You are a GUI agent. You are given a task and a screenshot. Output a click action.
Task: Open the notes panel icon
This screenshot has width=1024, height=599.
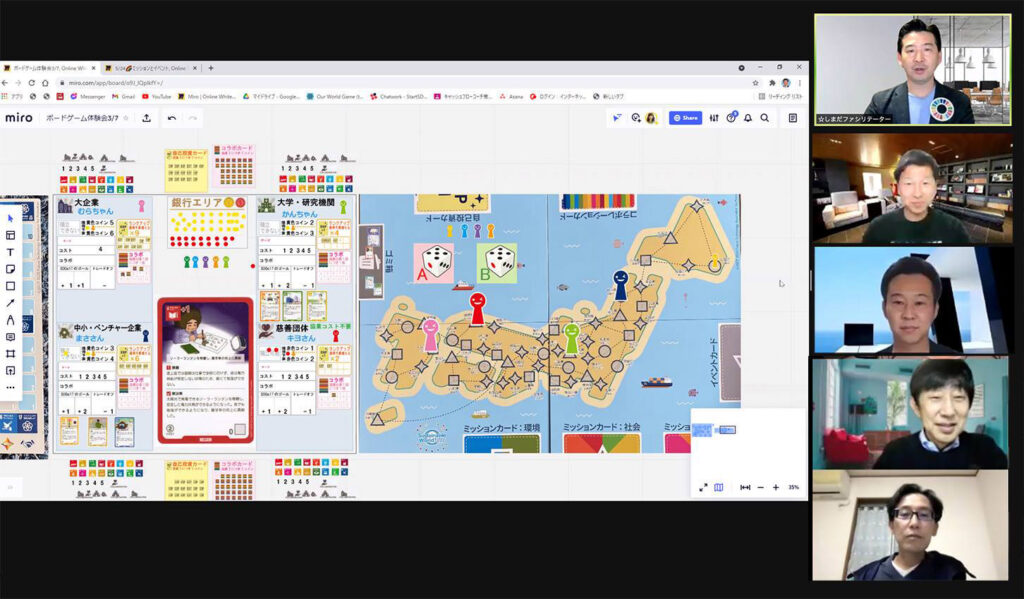pyautogui.click(x=793, y=118)
